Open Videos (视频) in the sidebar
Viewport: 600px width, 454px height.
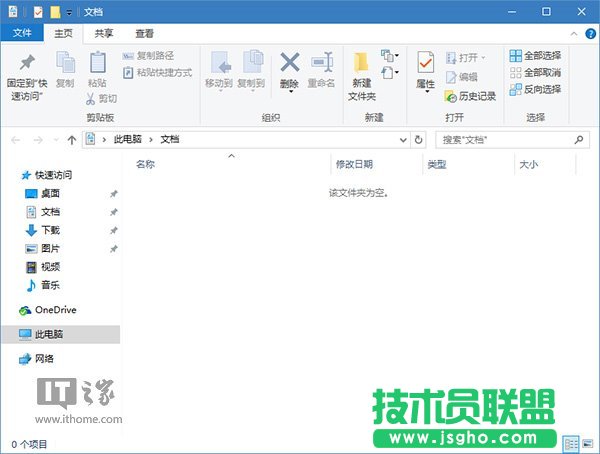pyautogui.click(x=43, y=267)
